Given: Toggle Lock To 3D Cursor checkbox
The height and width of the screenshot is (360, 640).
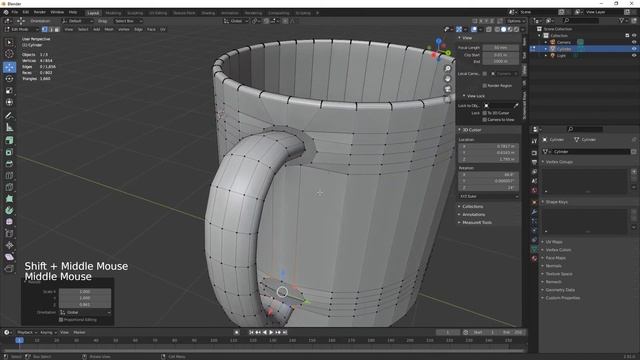Looking at the screenshot, I should (484, 113).
